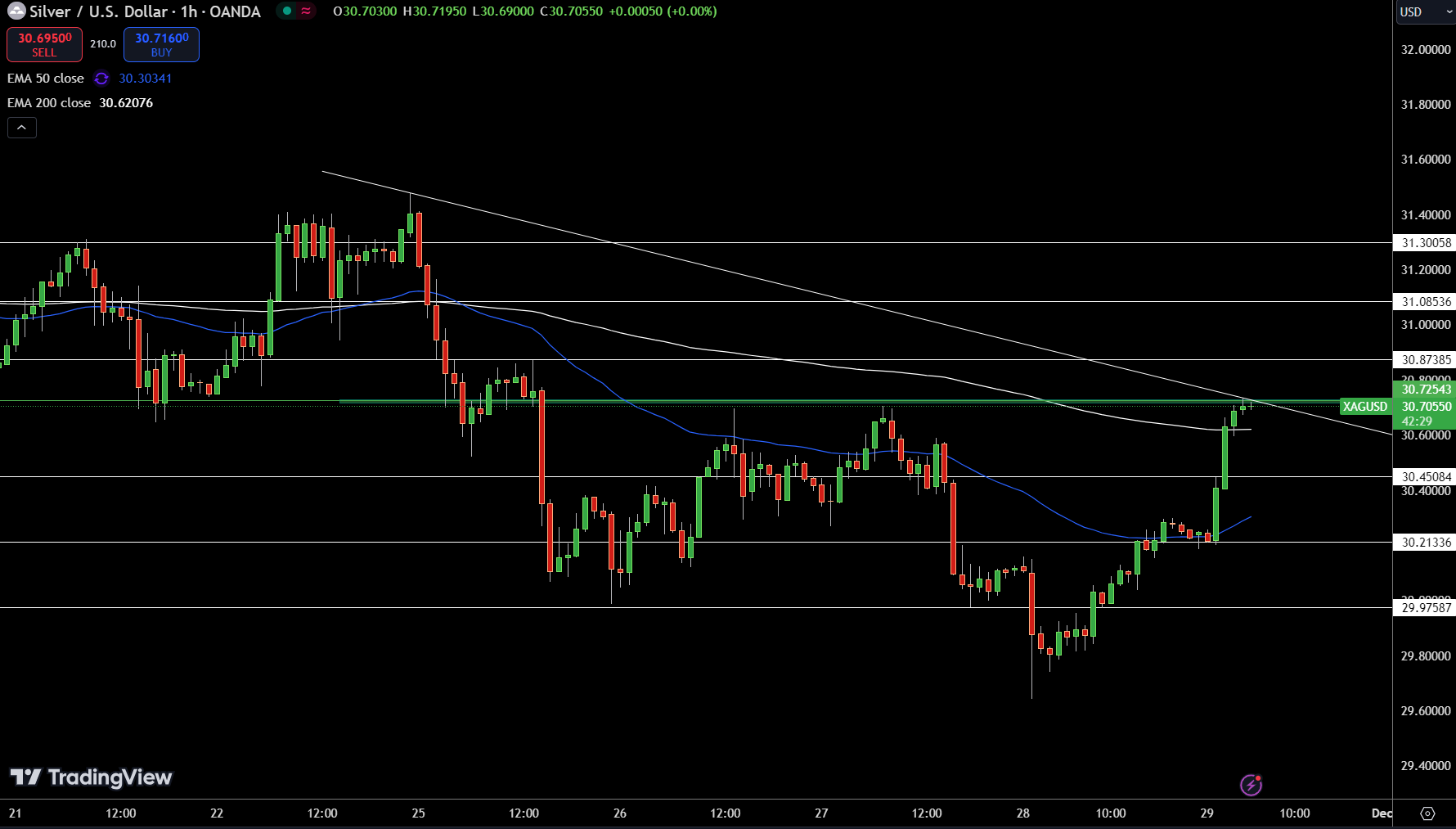
Task: Click the pink approximate data indicator icon
Action: pos(306,11)
